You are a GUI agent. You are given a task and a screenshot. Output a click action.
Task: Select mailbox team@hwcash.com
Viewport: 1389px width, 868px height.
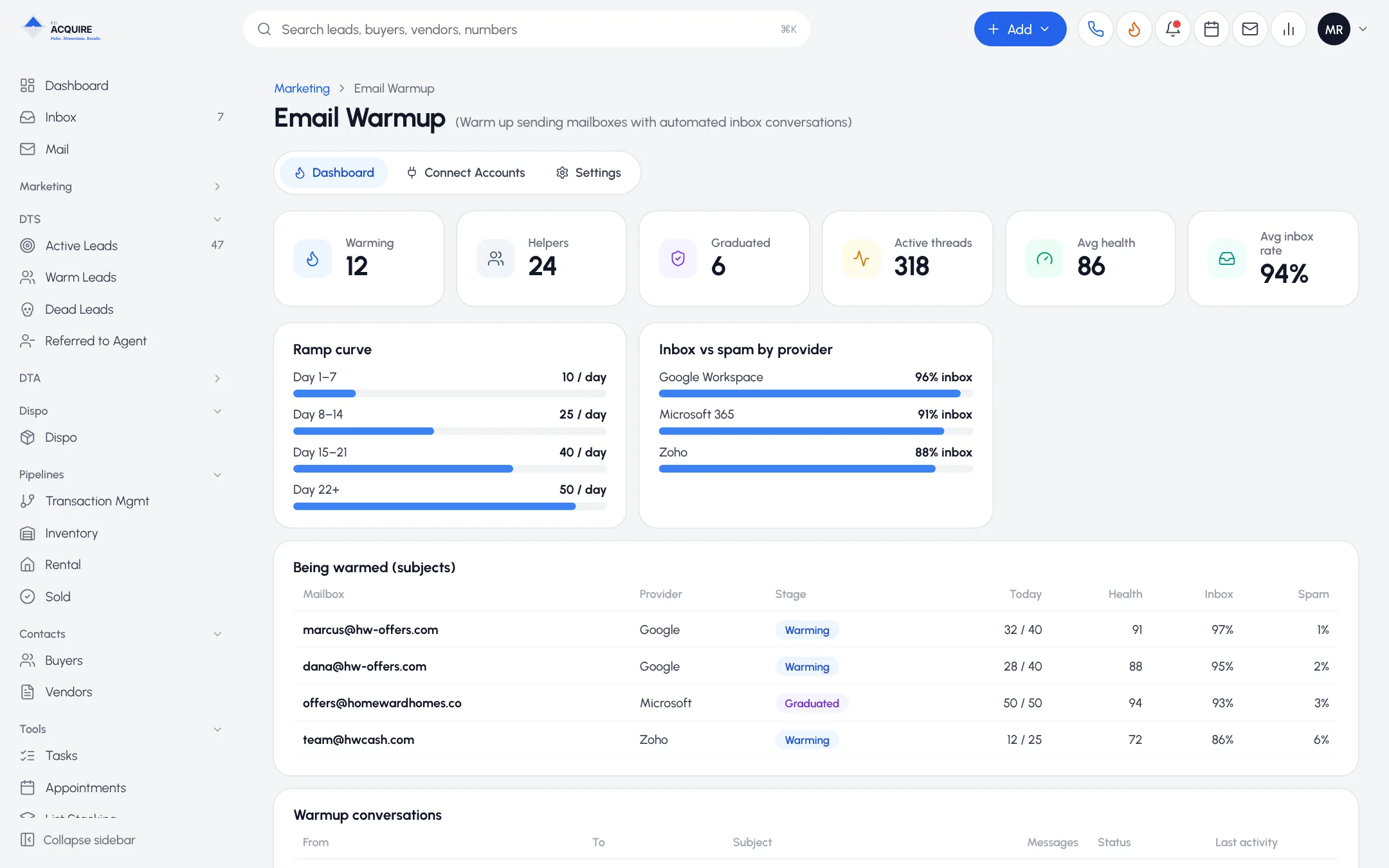358,739
